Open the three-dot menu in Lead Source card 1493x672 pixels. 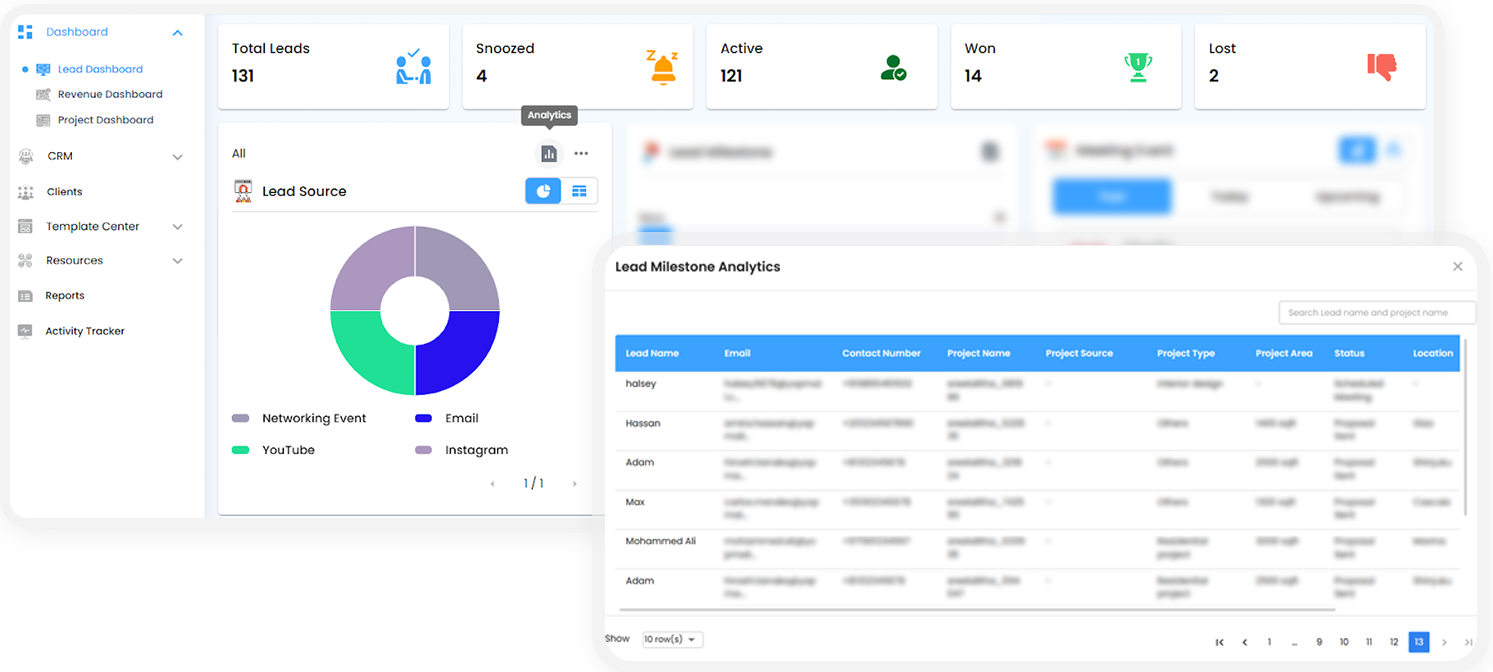click(581, 154)
